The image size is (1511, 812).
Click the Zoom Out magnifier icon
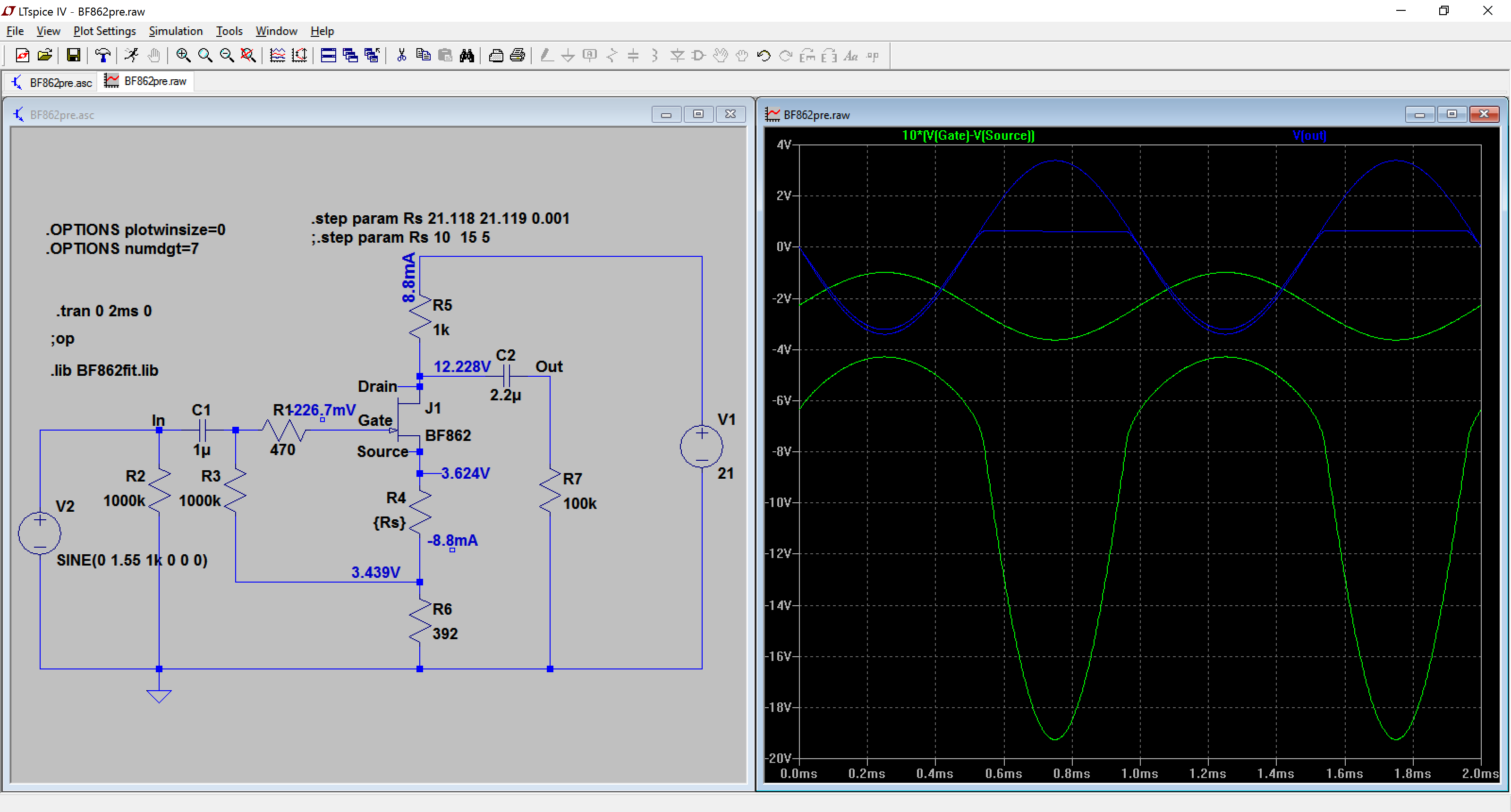coord(227,56)
